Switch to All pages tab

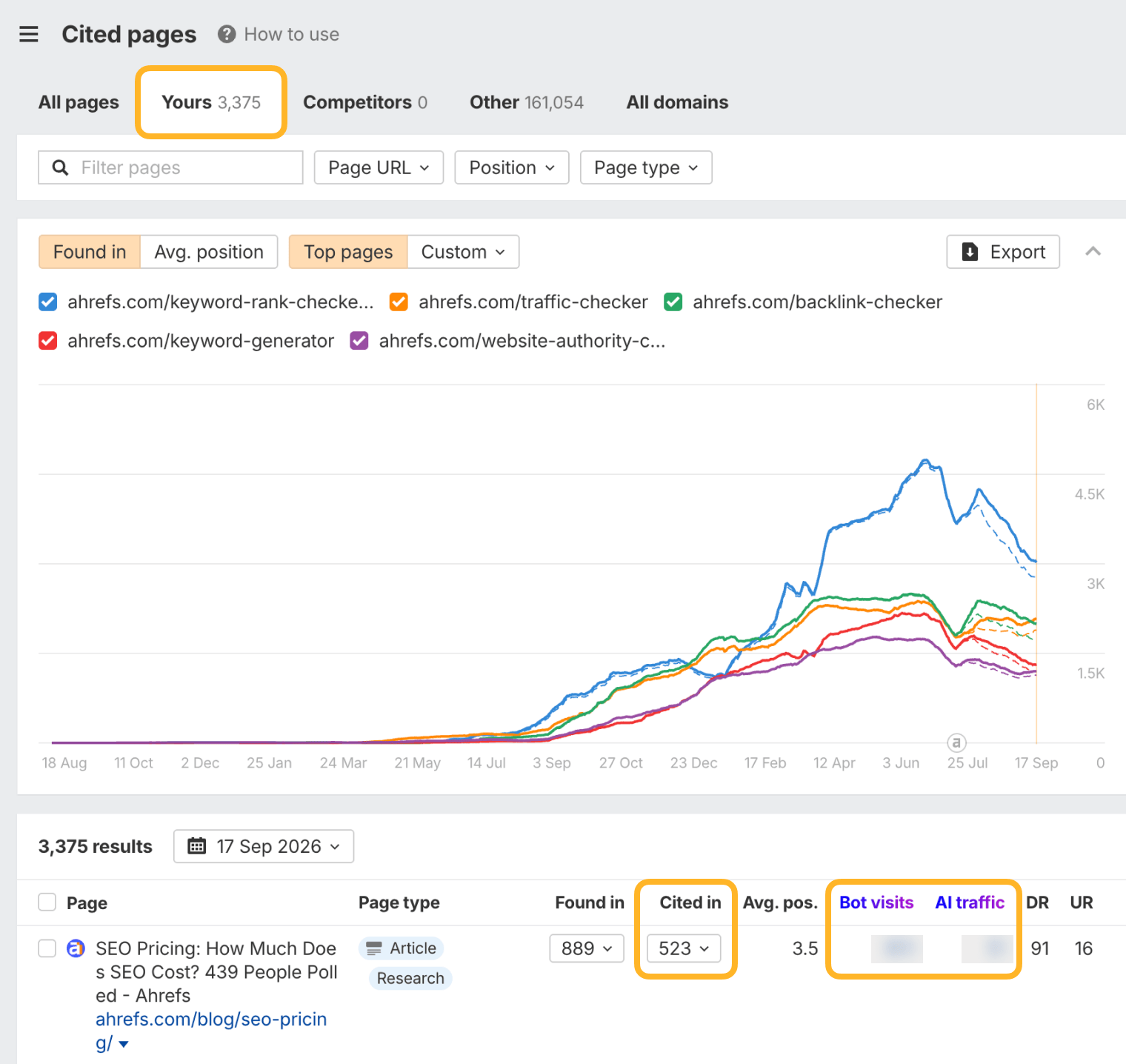pos(79,102)
